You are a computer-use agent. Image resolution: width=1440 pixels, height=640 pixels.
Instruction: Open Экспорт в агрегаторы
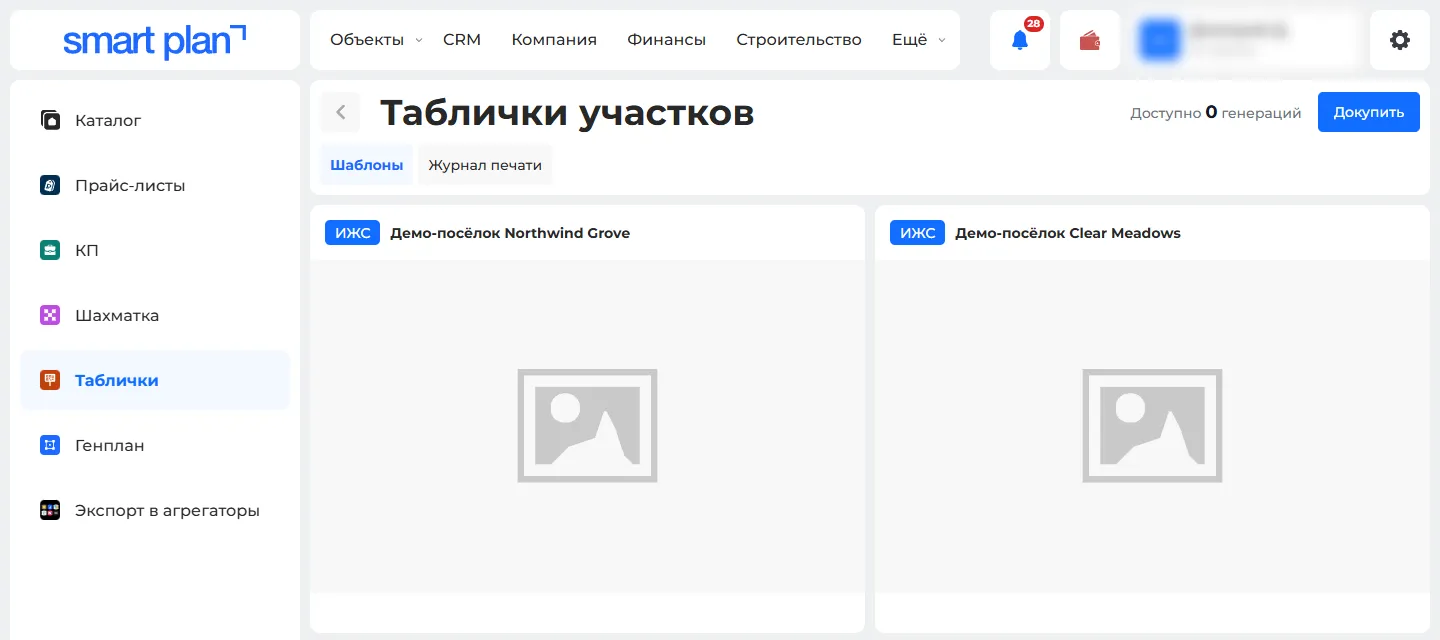click(x=155, y=510)
